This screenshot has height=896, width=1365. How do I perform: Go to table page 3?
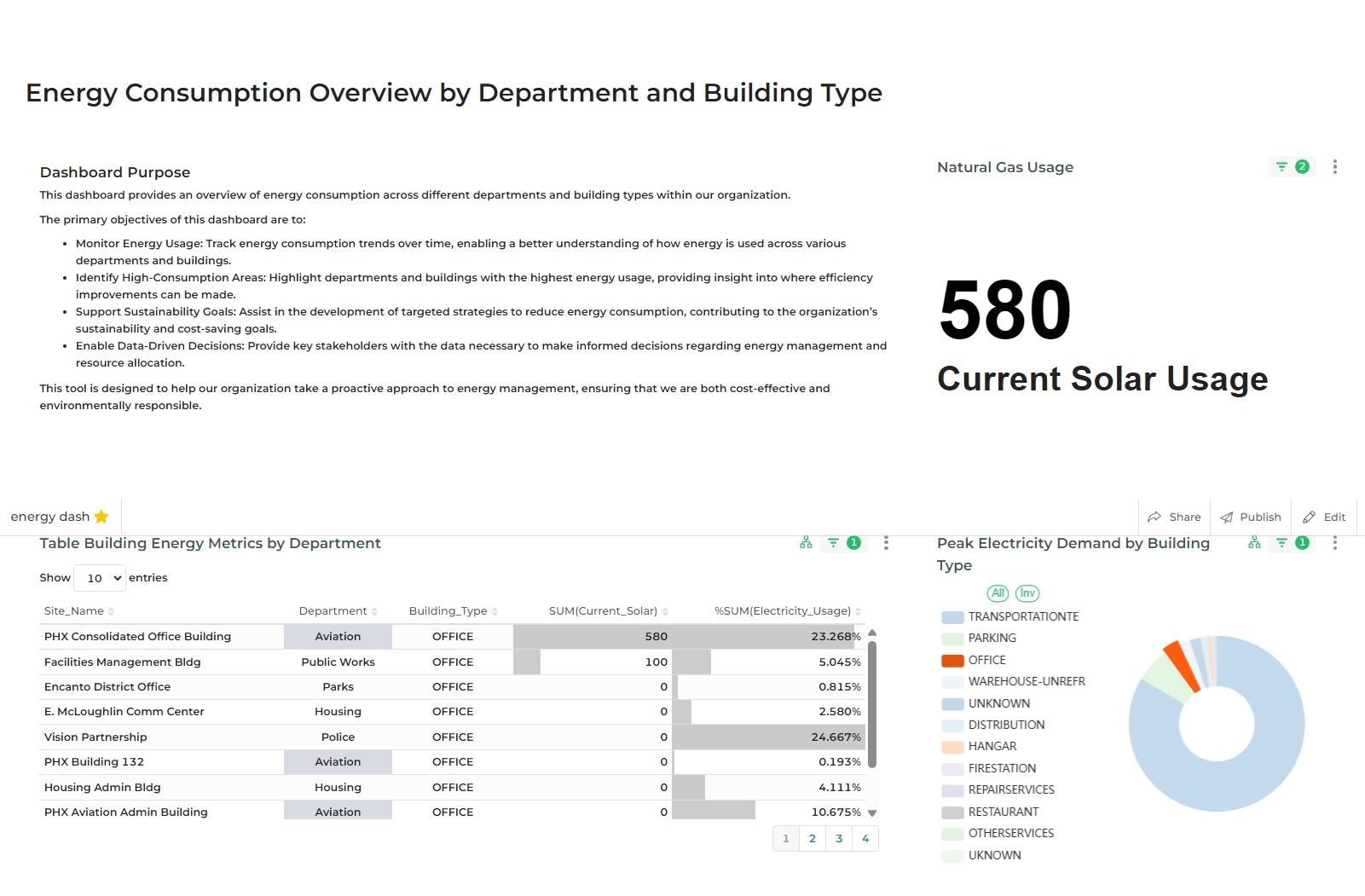pyautogui.click(x=839, y=839)
